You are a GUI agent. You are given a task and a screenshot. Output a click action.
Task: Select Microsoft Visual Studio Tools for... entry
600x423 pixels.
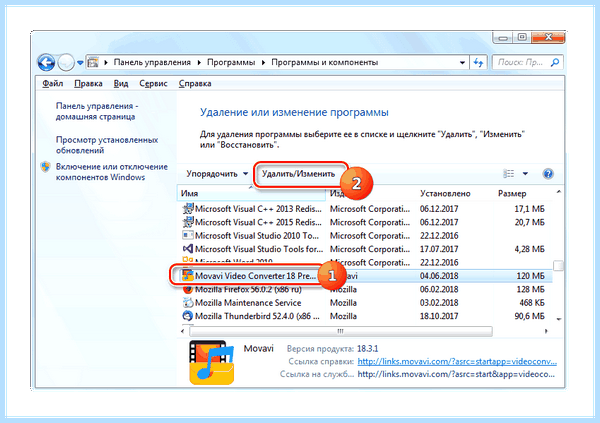coord(259,249)
